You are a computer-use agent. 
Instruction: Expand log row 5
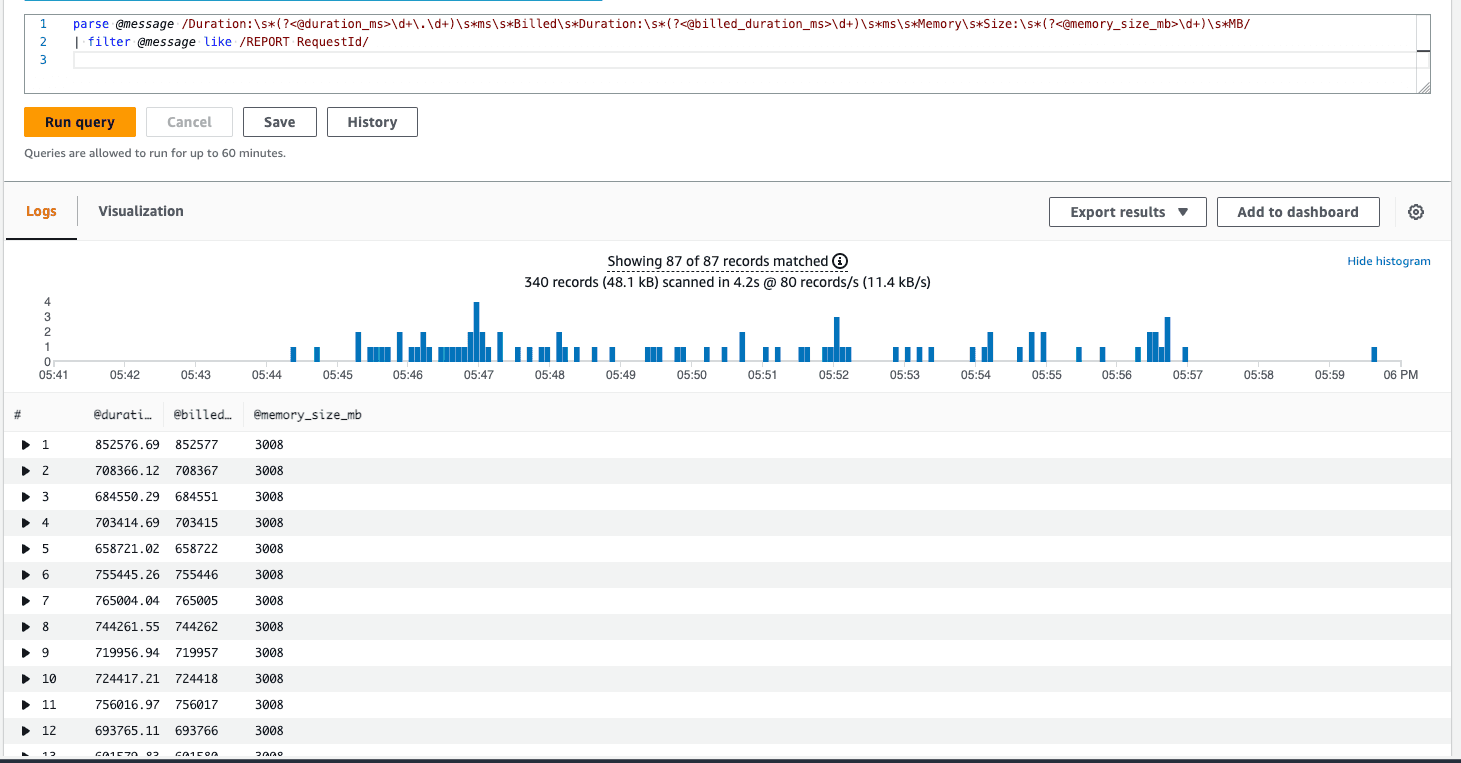26,548
